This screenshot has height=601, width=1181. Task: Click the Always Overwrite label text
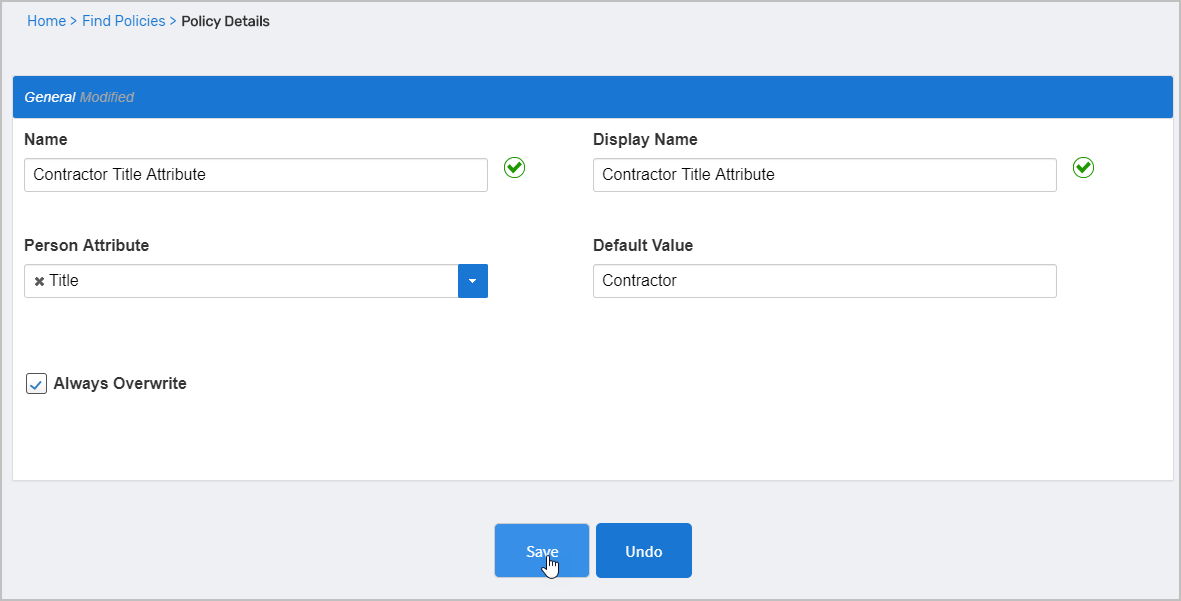pyautogui.click(x=120, y=383)
